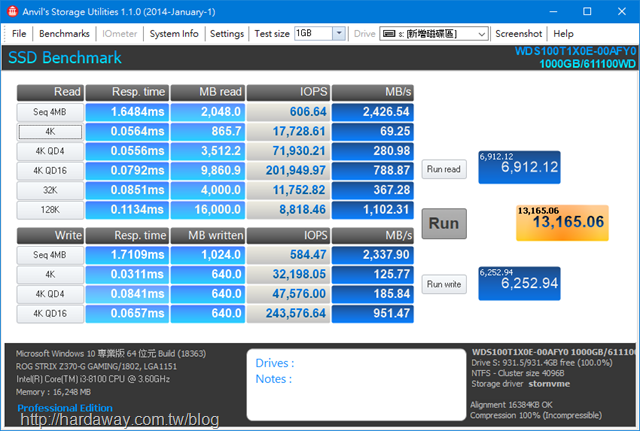The width and height of the screenshot is (640, 431).
Task: Click the Alignment 16384KB OK text
Action: pyautogui.click(x=511, y=405)
